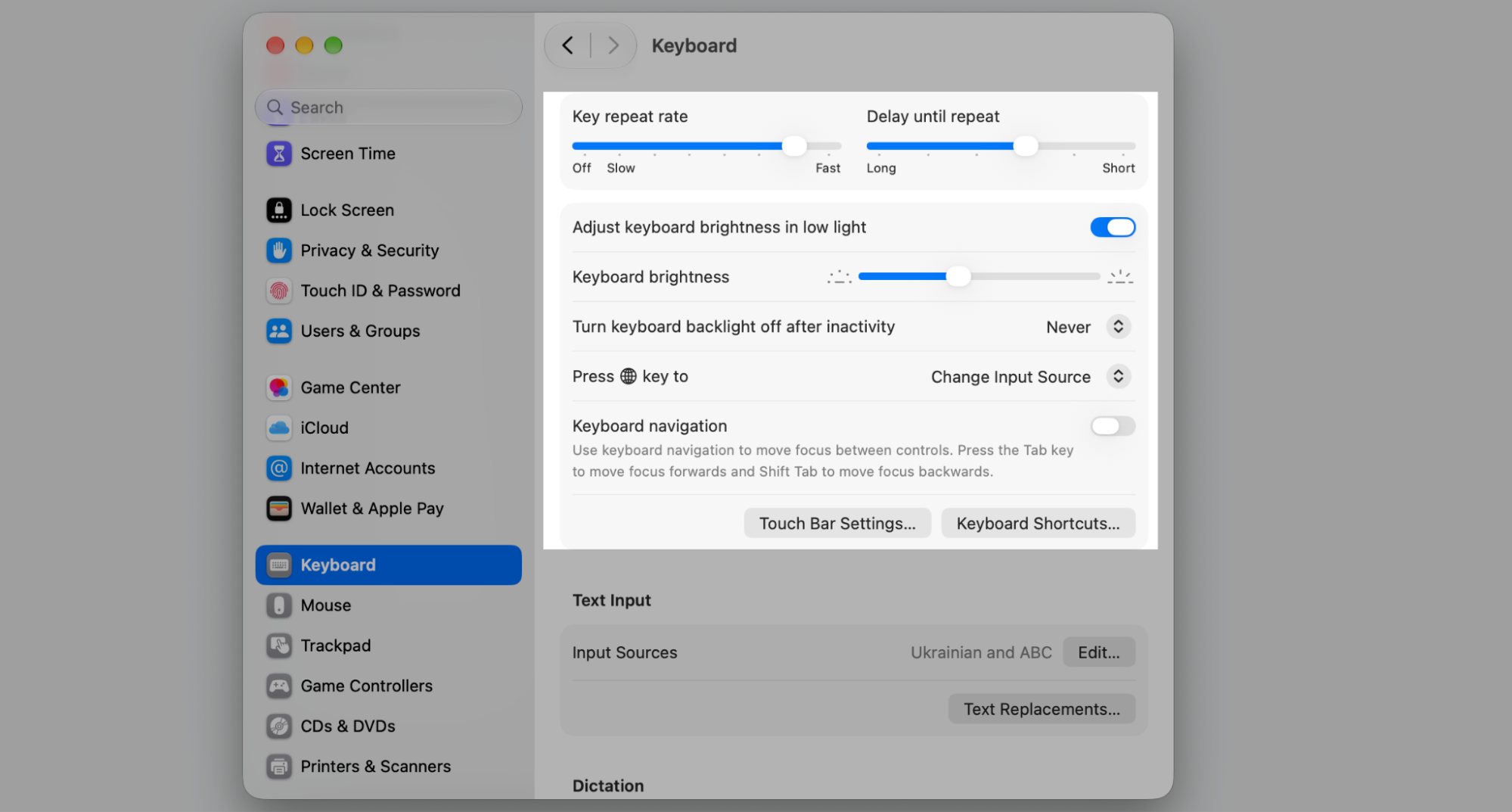Image resolution: width=1512 pixels, height=812 pixels.
Task: Click the Game Center icon
Action: 279,387
